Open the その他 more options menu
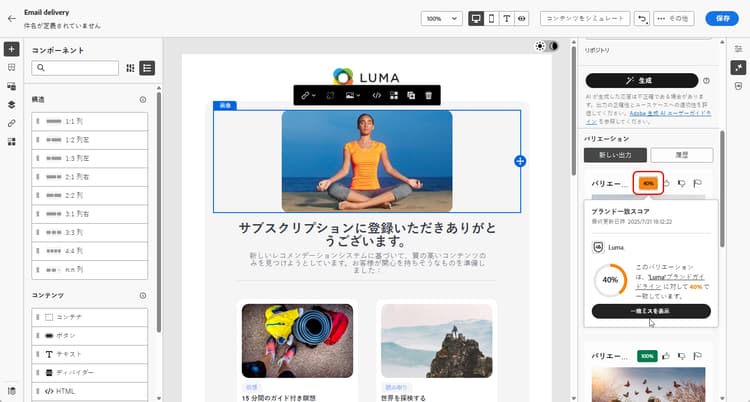 tap(673, 19)
